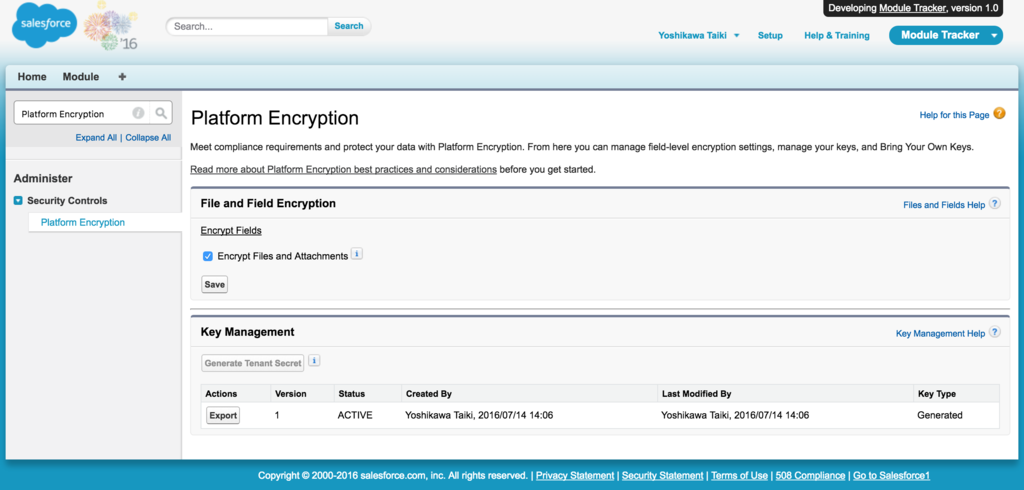
Task: Click the info icon in Quick Find box
Action: 138,113
